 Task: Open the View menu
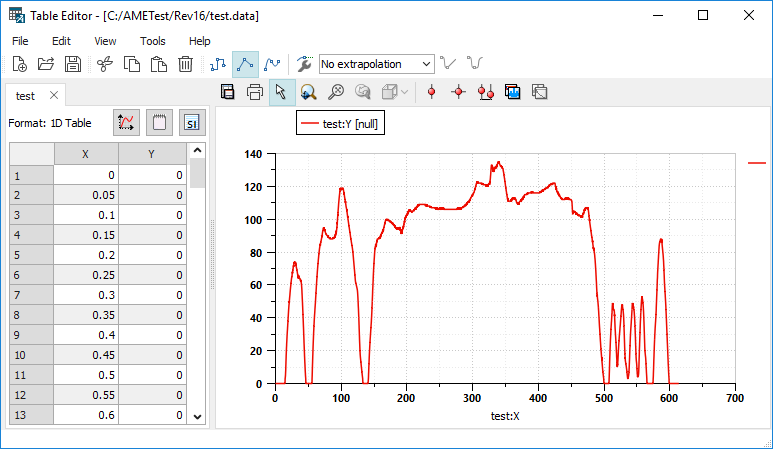(x=105, y=41)
